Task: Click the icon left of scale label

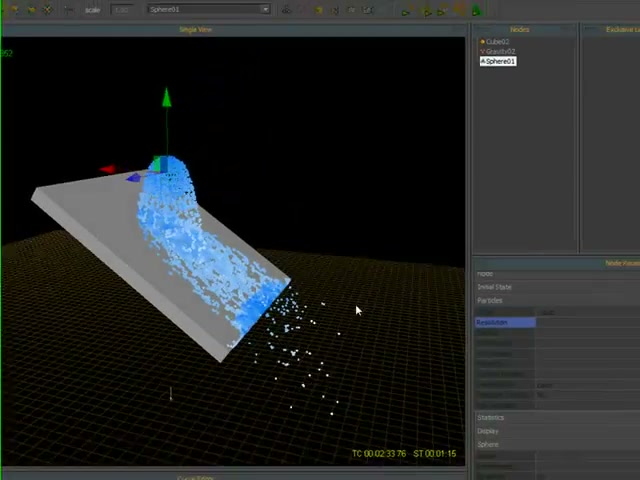Action: click(x=69, y=10)
